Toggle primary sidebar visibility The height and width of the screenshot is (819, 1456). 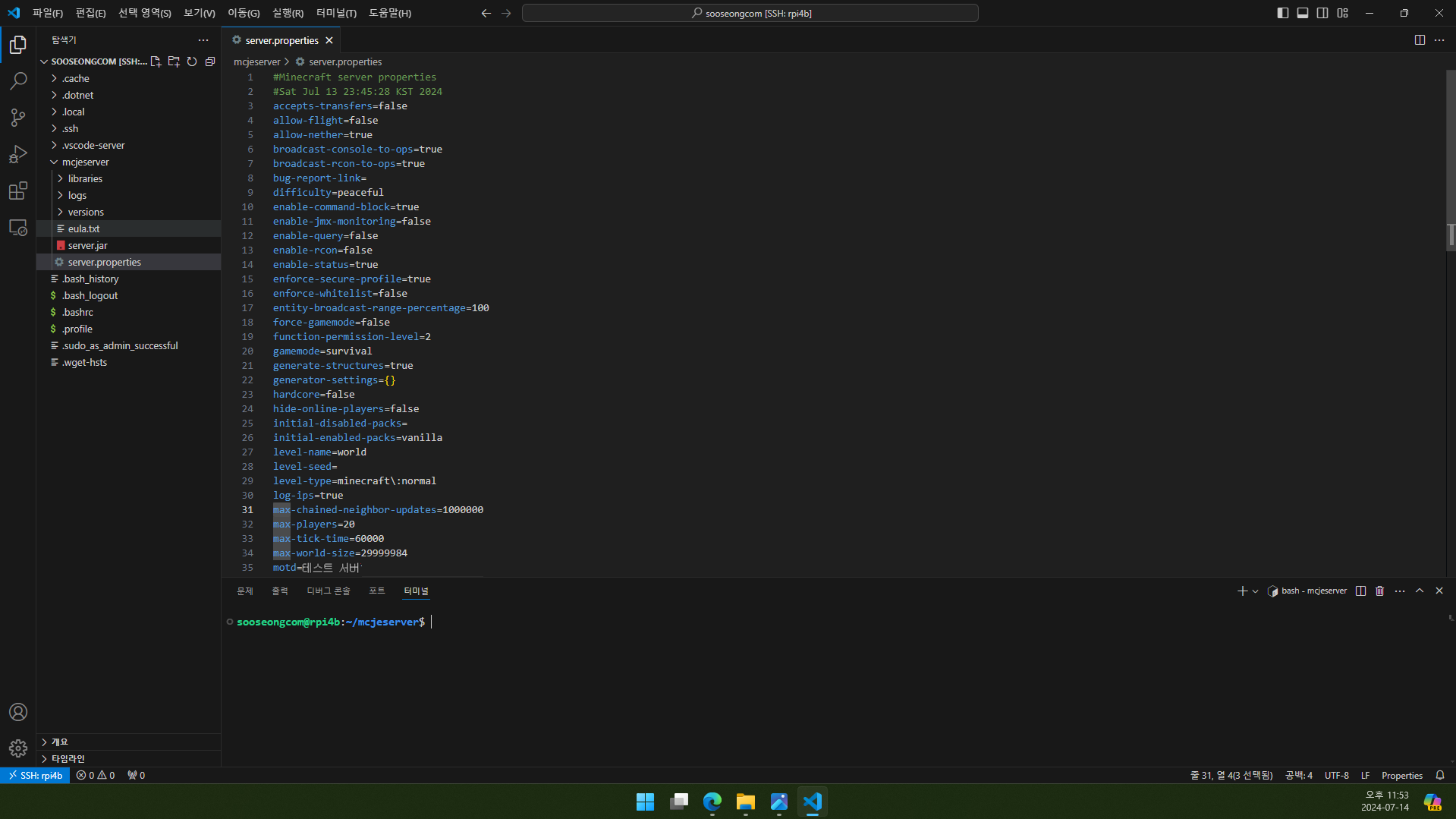pos(1283,13)
